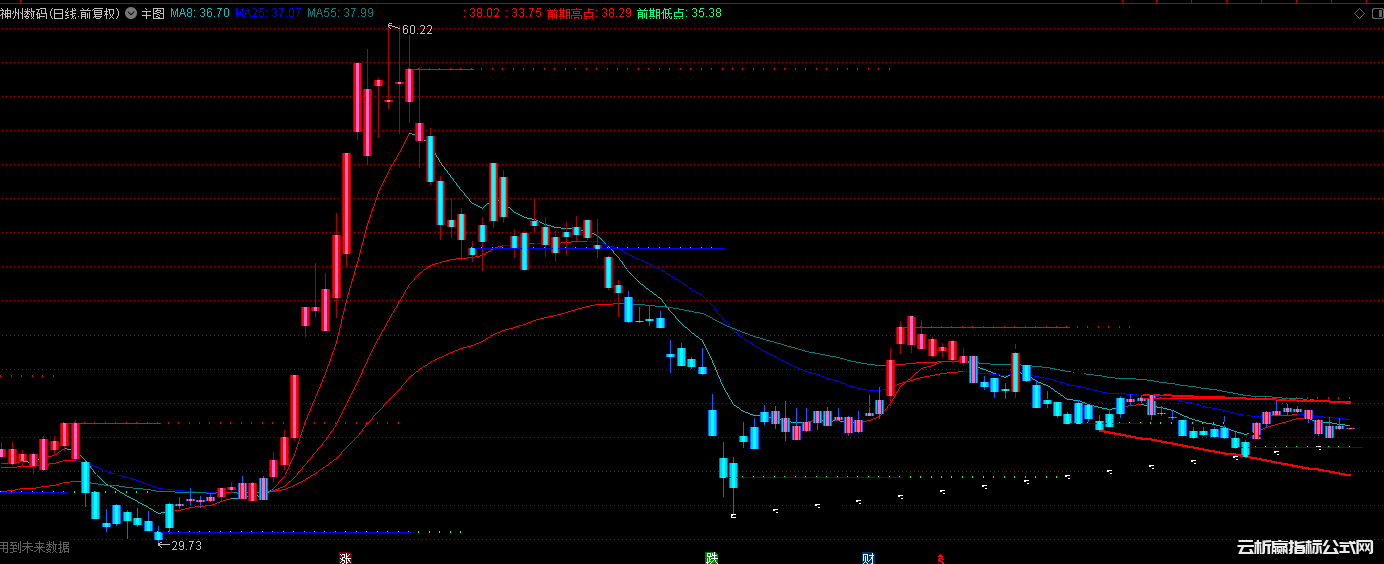The width and height of the screenshot is (1384, 564).
Task: Click the MA25: 37.07 indicator value
Action: [269, 13]
